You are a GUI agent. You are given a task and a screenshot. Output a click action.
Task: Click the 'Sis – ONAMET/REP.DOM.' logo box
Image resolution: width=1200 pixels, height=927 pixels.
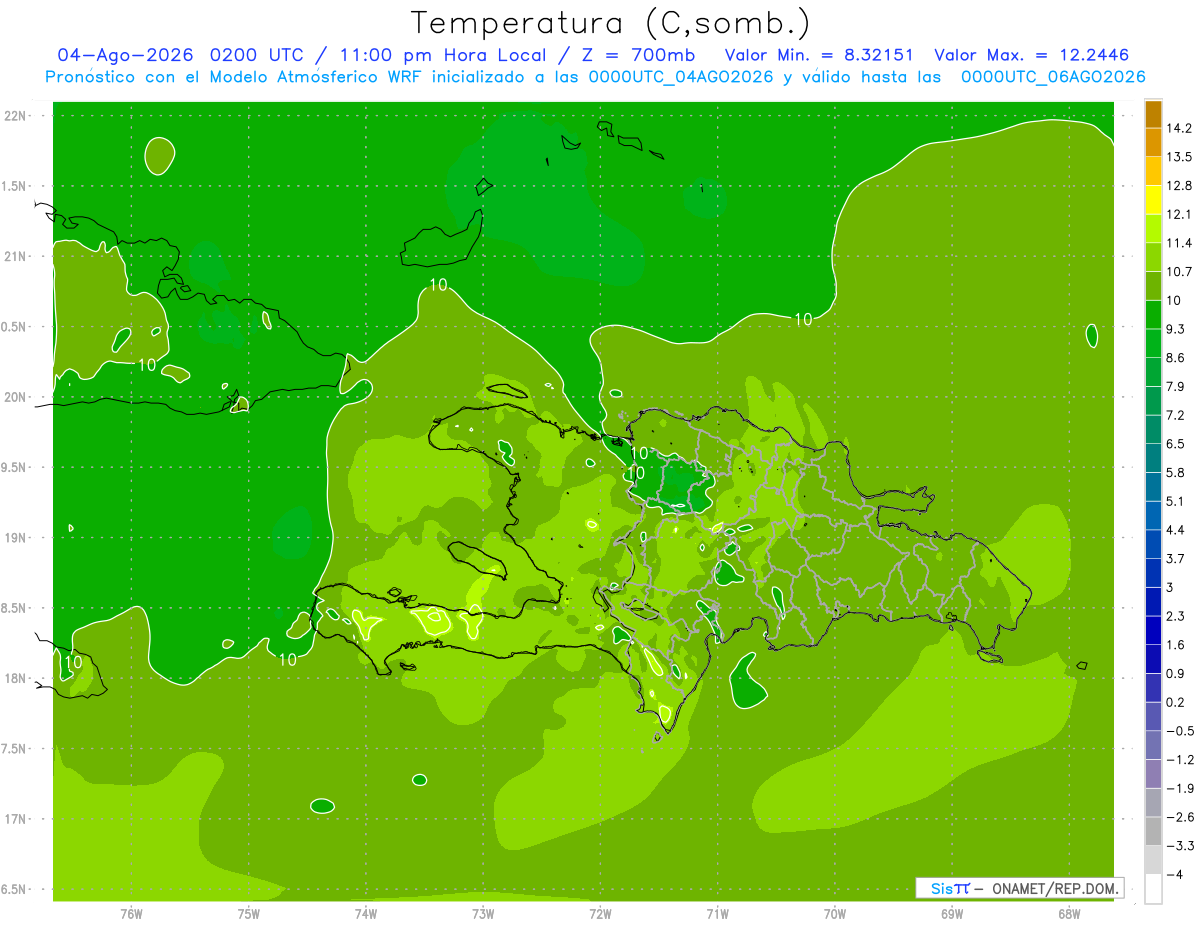1019,888
